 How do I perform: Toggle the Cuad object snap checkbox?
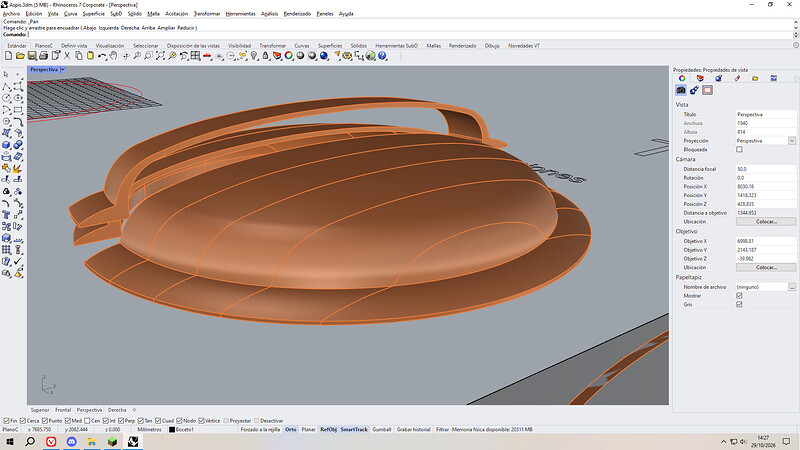(159, 420)
